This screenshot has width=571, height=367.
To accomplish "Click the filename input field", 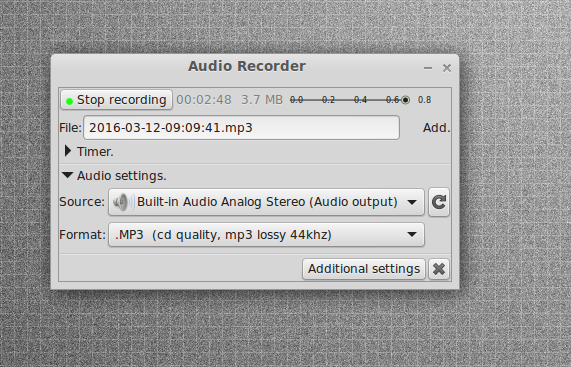I will click(x=241, y=128).
